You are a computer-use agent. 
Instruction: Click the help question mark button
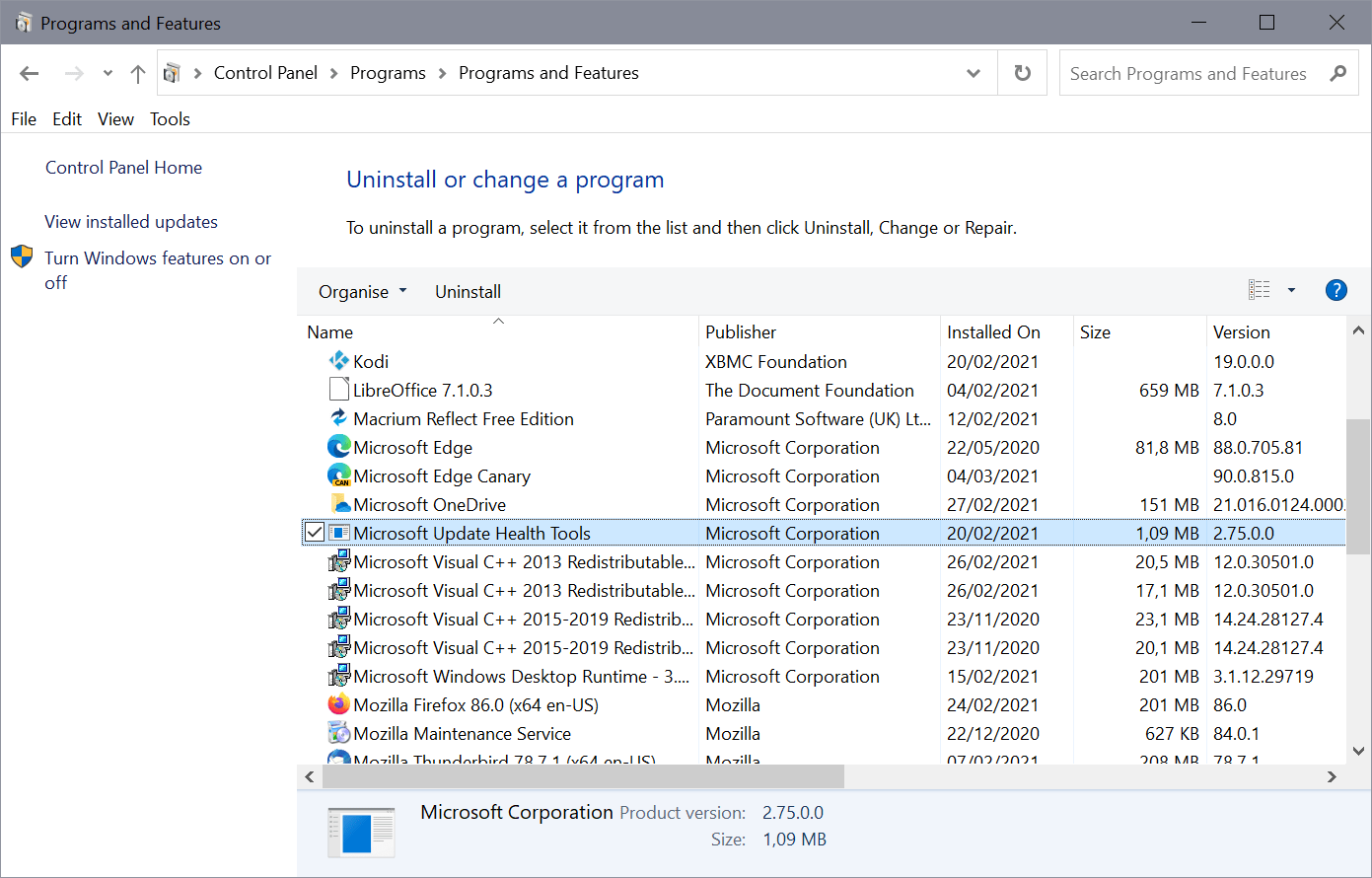[1336, 290]
